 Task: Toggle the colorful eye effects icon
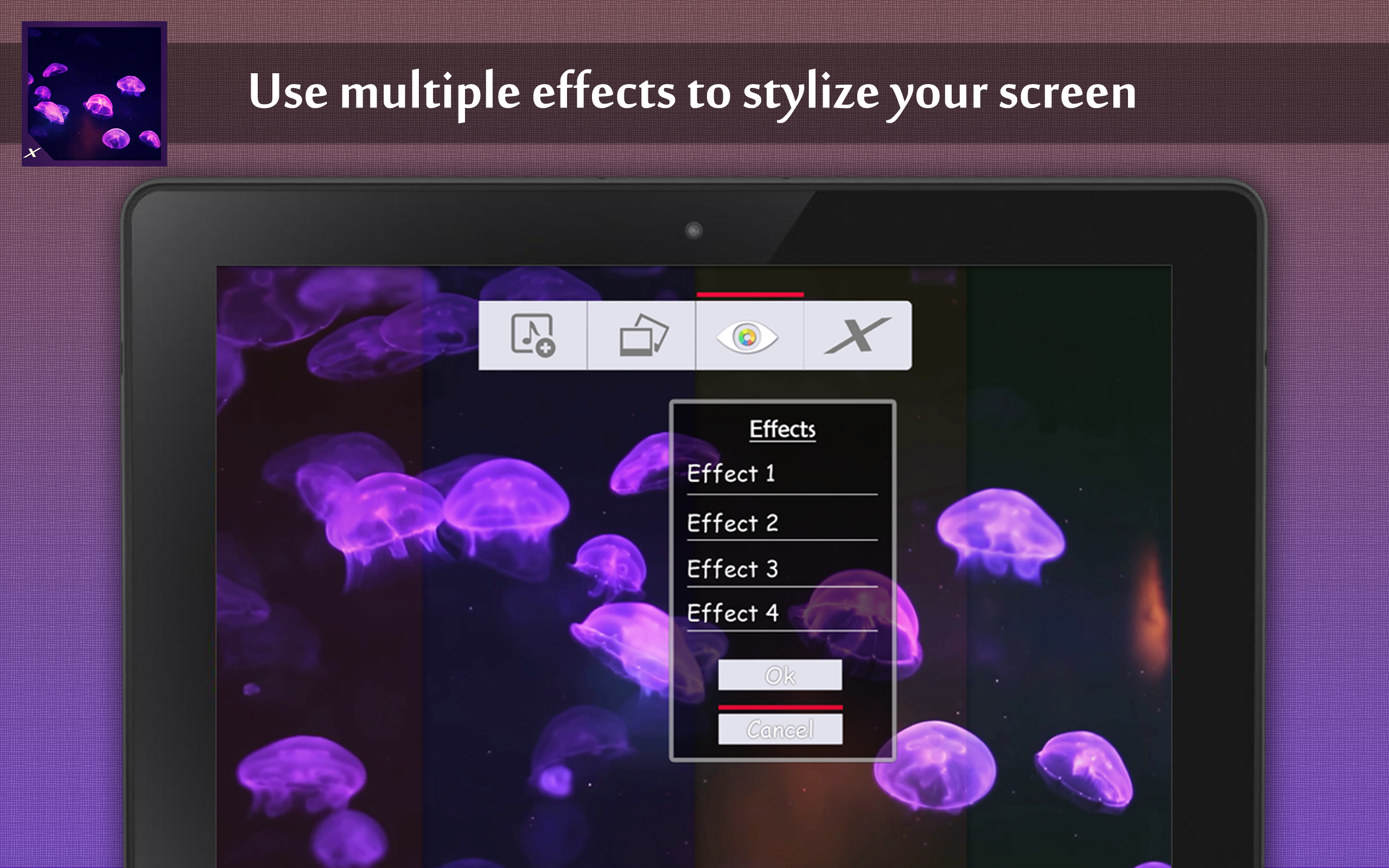pyautogui.click(x=748, y=336)
